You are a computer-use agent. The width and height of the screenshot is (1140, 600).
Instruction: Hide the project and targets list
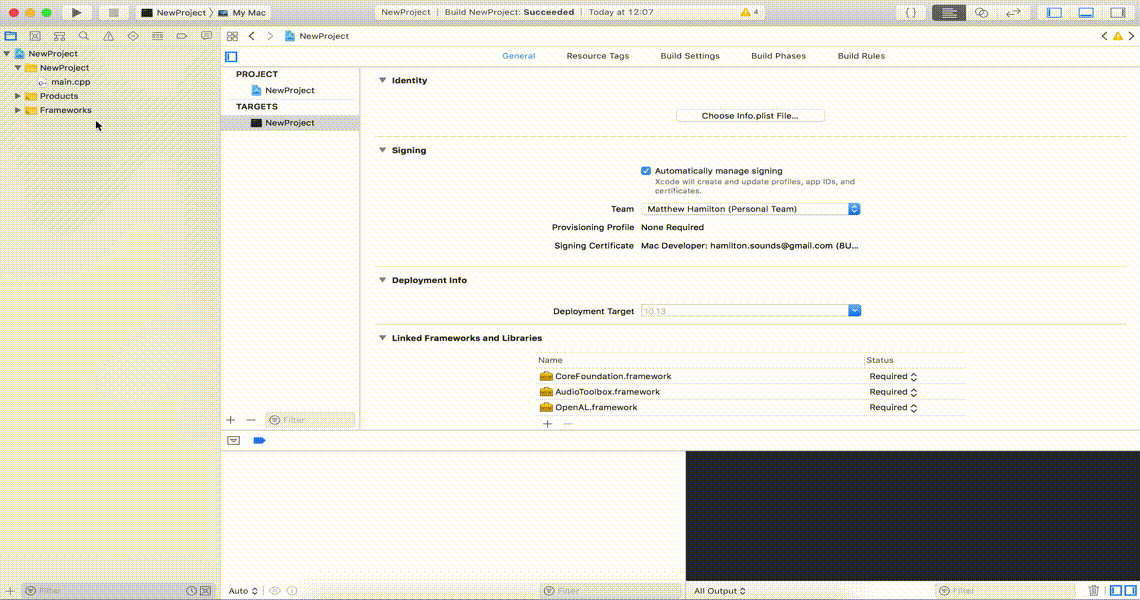click(231, 56)
